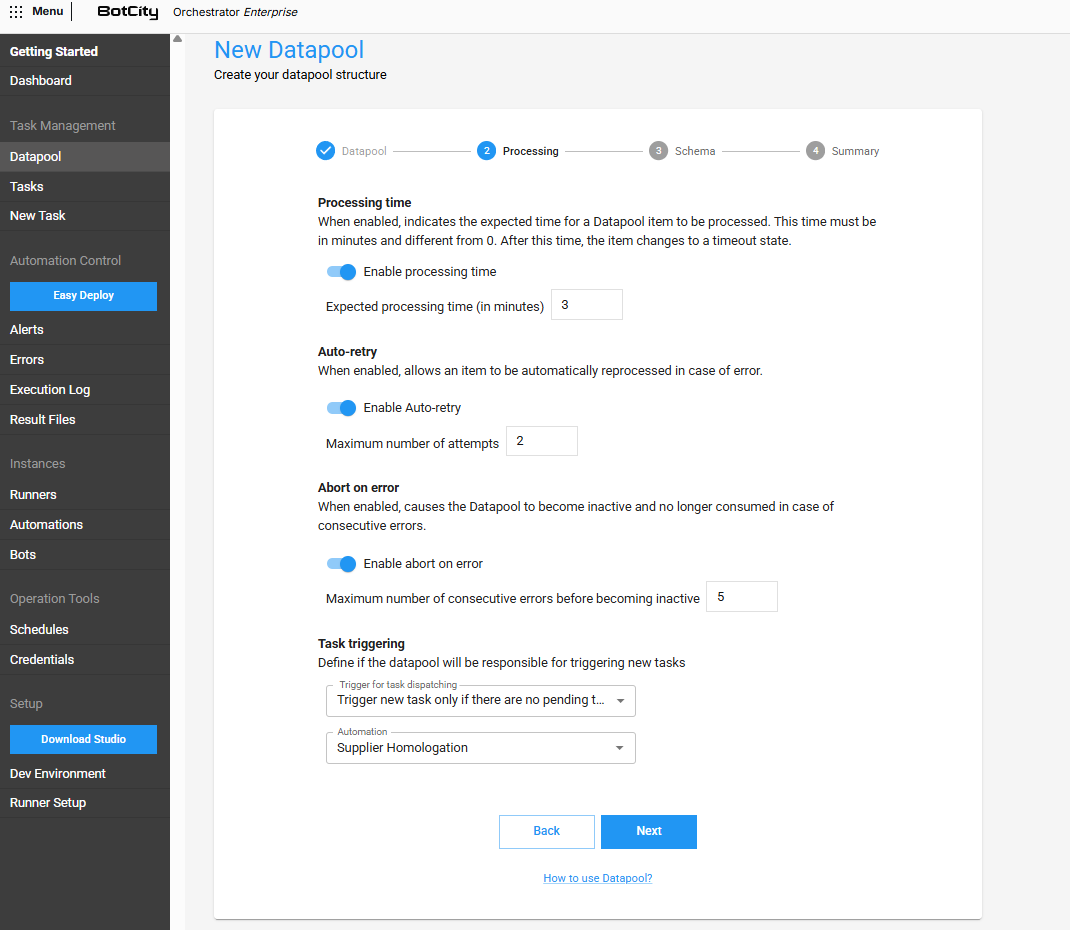Open How to use Datapool link

(598, 878)
